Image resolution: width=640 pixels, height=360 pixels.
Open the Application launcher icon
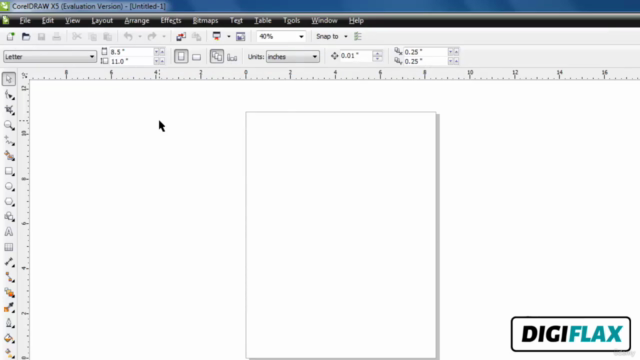click(217, 36)
